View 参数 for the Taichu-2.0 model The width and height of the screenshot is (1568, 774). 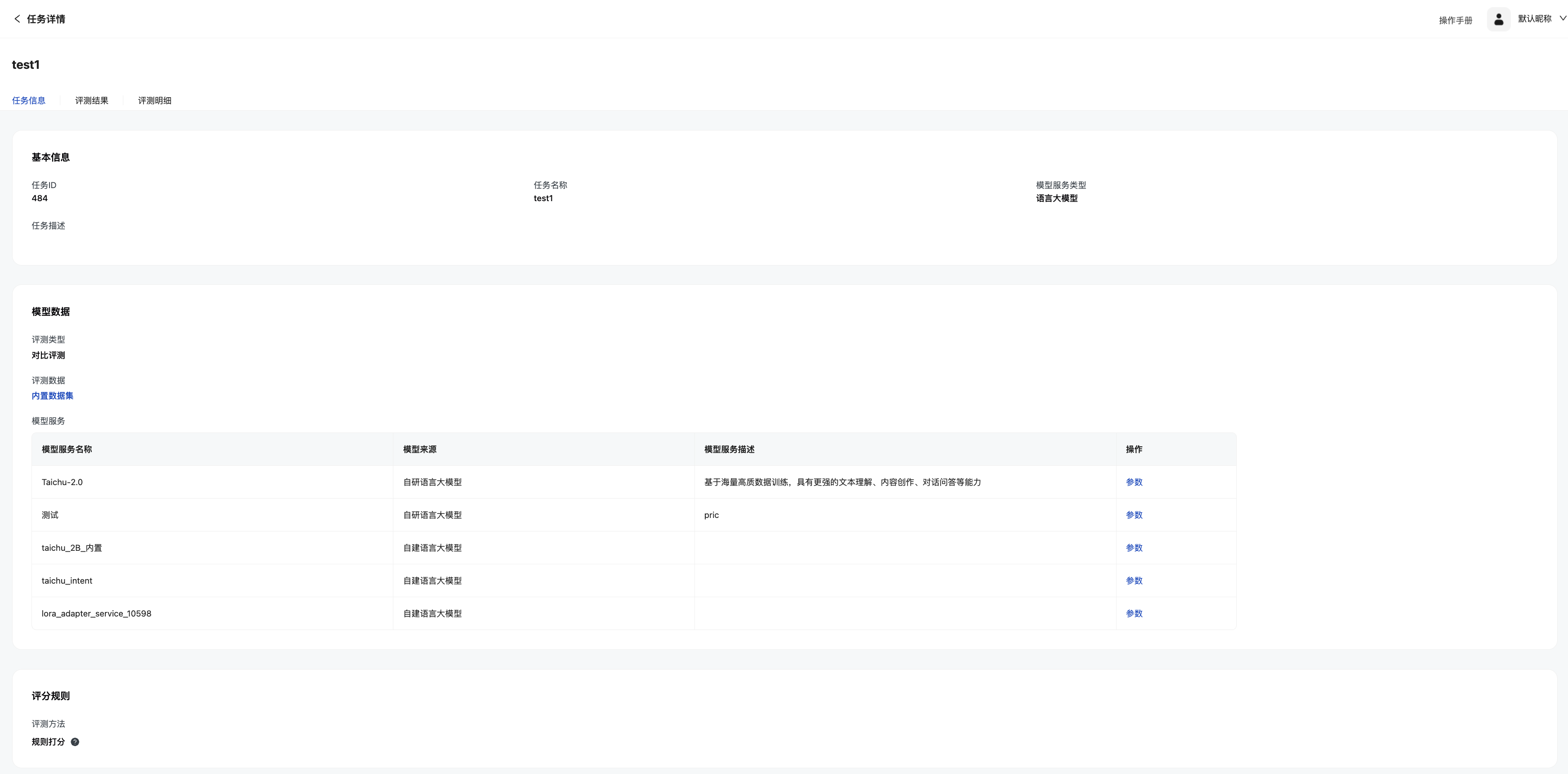click(1133, 482)
